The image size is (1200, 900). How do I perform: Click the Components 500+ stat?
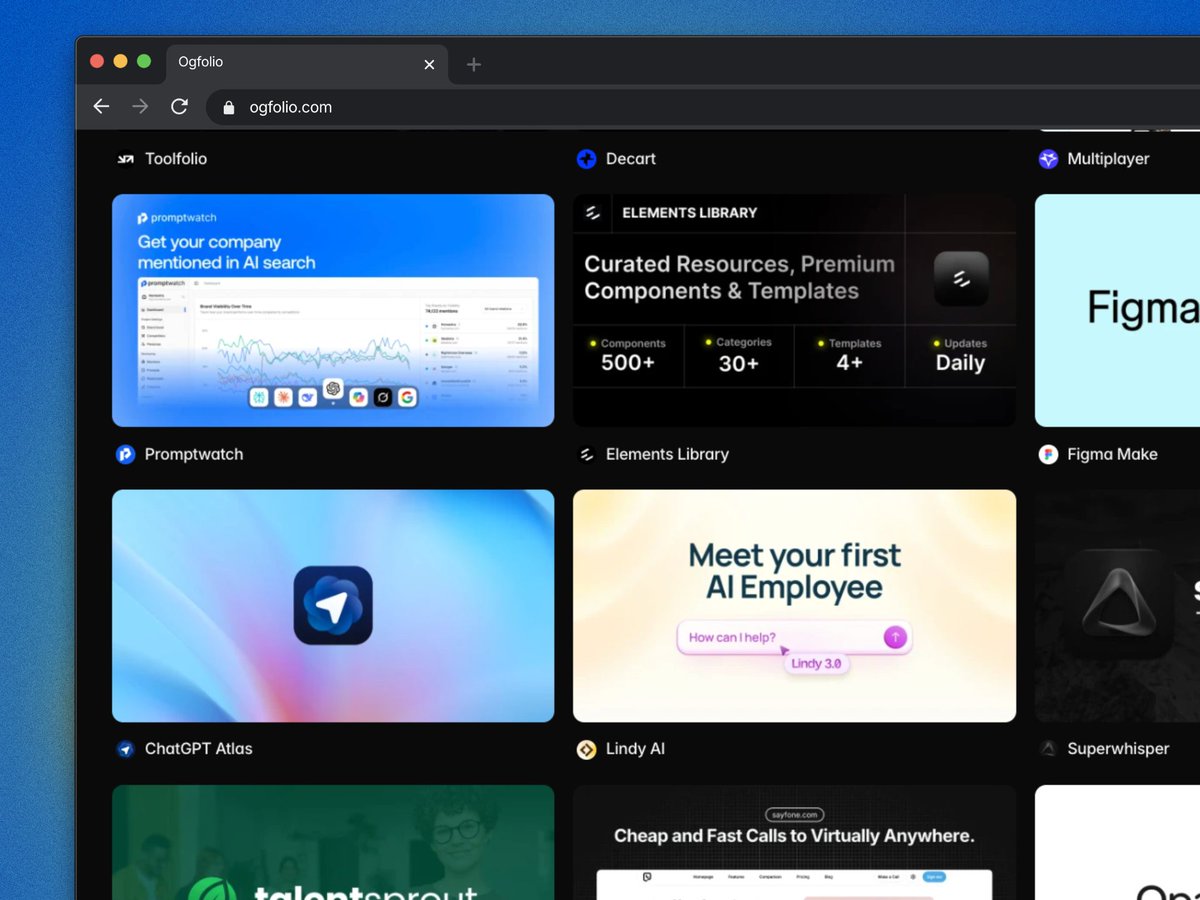628,354
